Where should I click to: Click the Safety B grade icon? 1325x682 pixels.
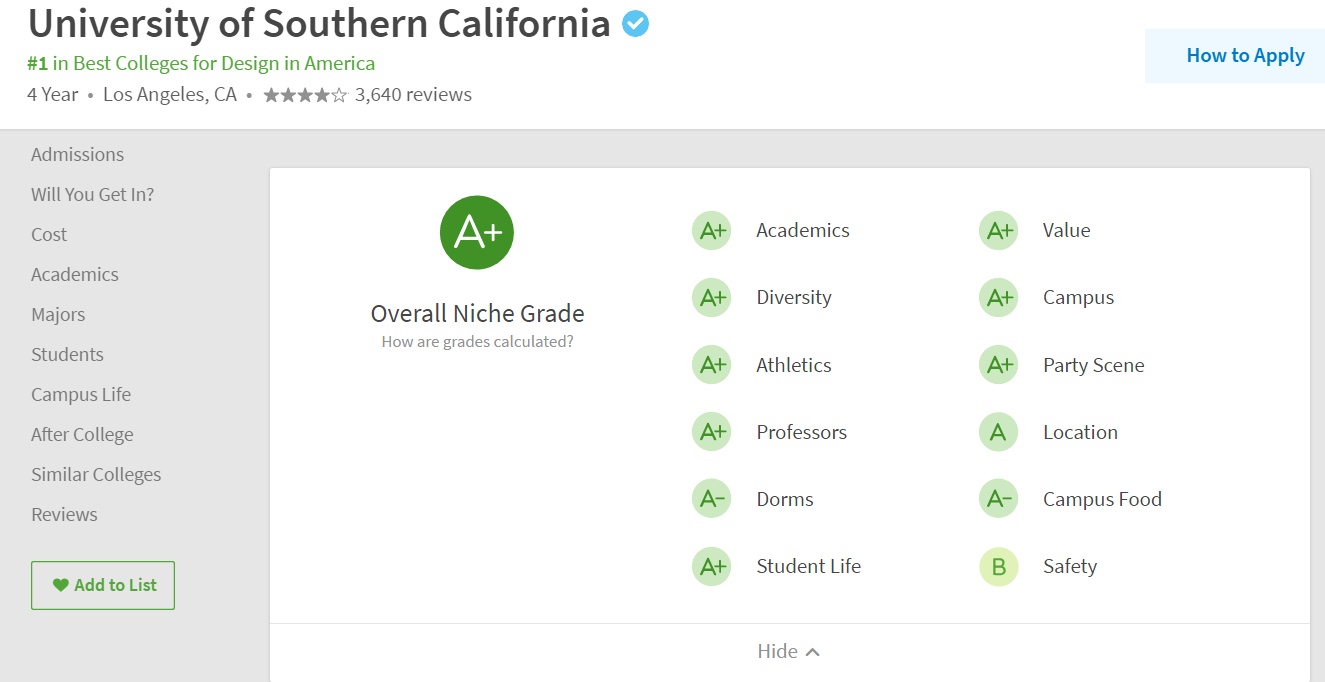998,567
